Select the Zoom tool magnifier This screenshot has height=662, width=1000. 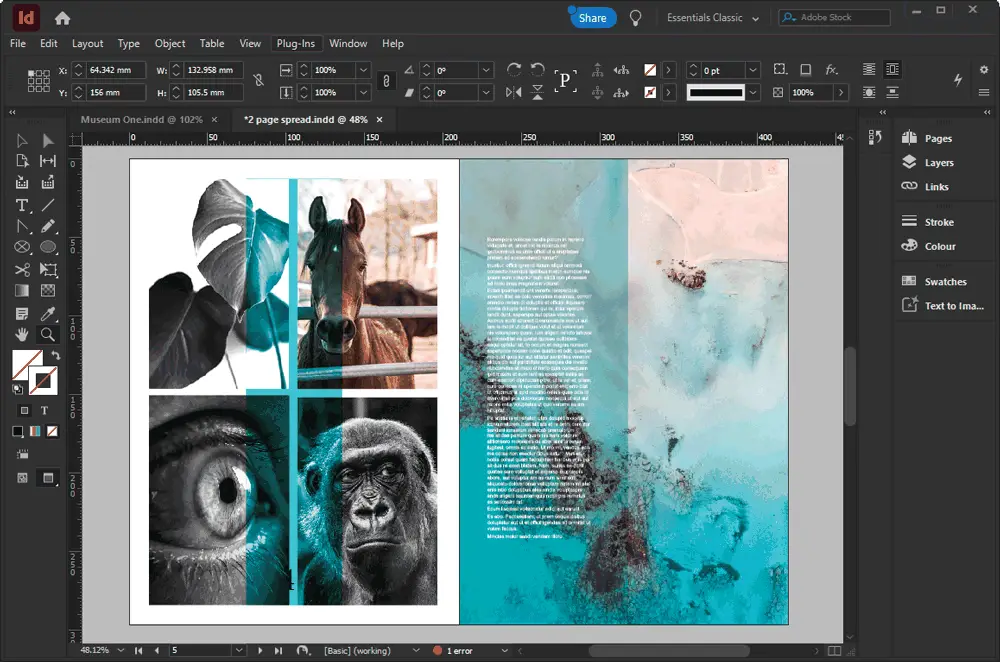pyautogui.click(x=48, y=334)
